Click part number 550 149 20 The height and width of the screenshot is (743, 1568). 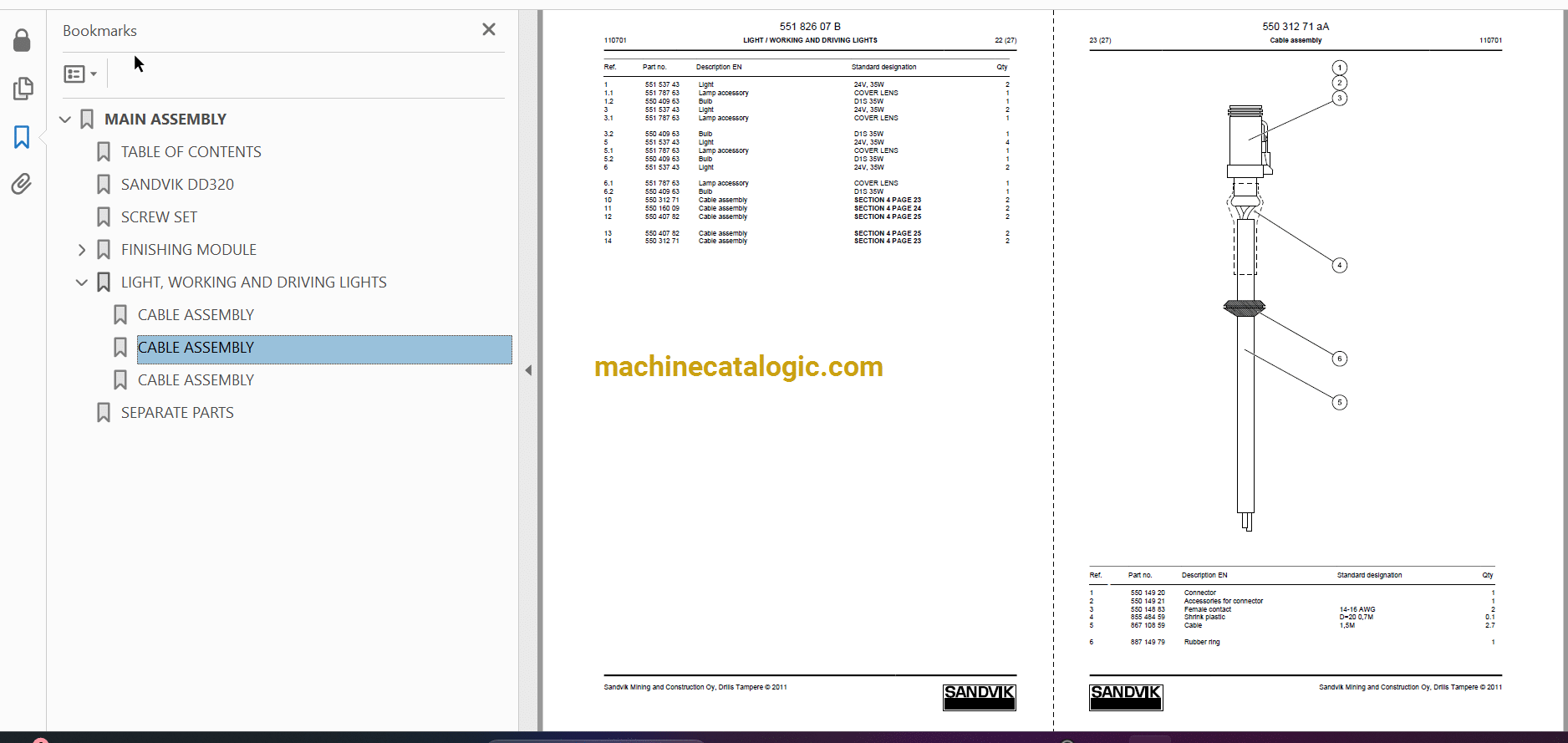click(x=1148, y=593)
